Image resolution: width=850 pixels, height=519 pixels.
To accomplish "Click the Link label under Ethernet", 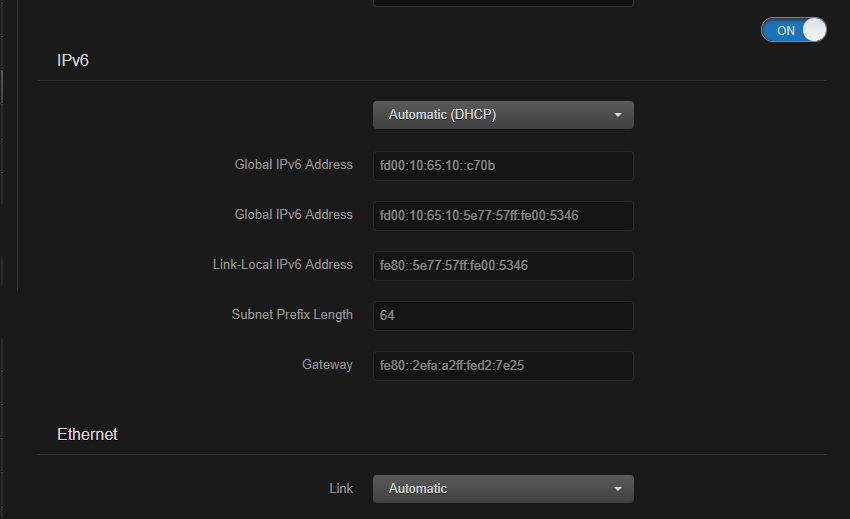I will [x=341, y=489].
